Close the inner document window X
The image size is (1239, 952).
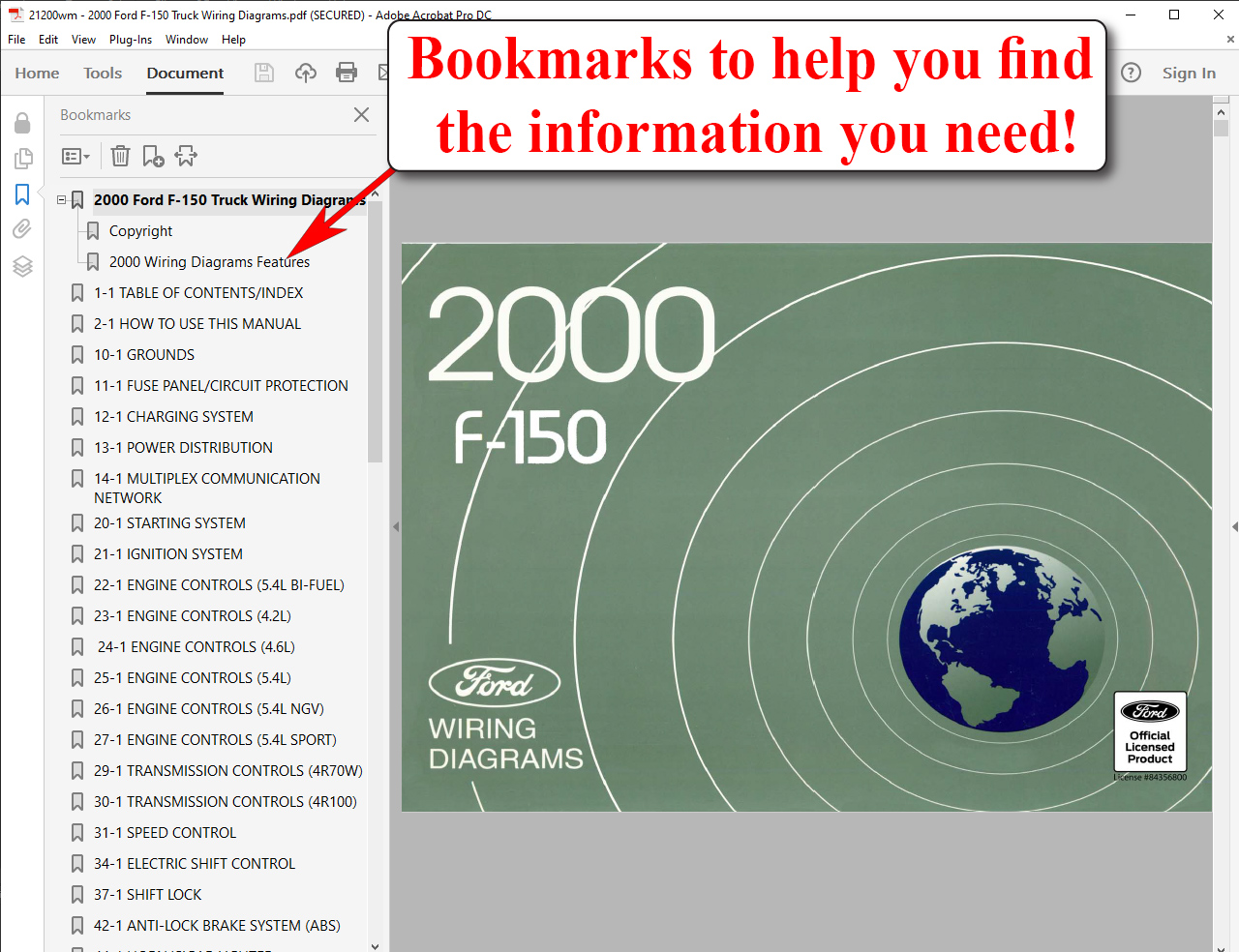1230,40
